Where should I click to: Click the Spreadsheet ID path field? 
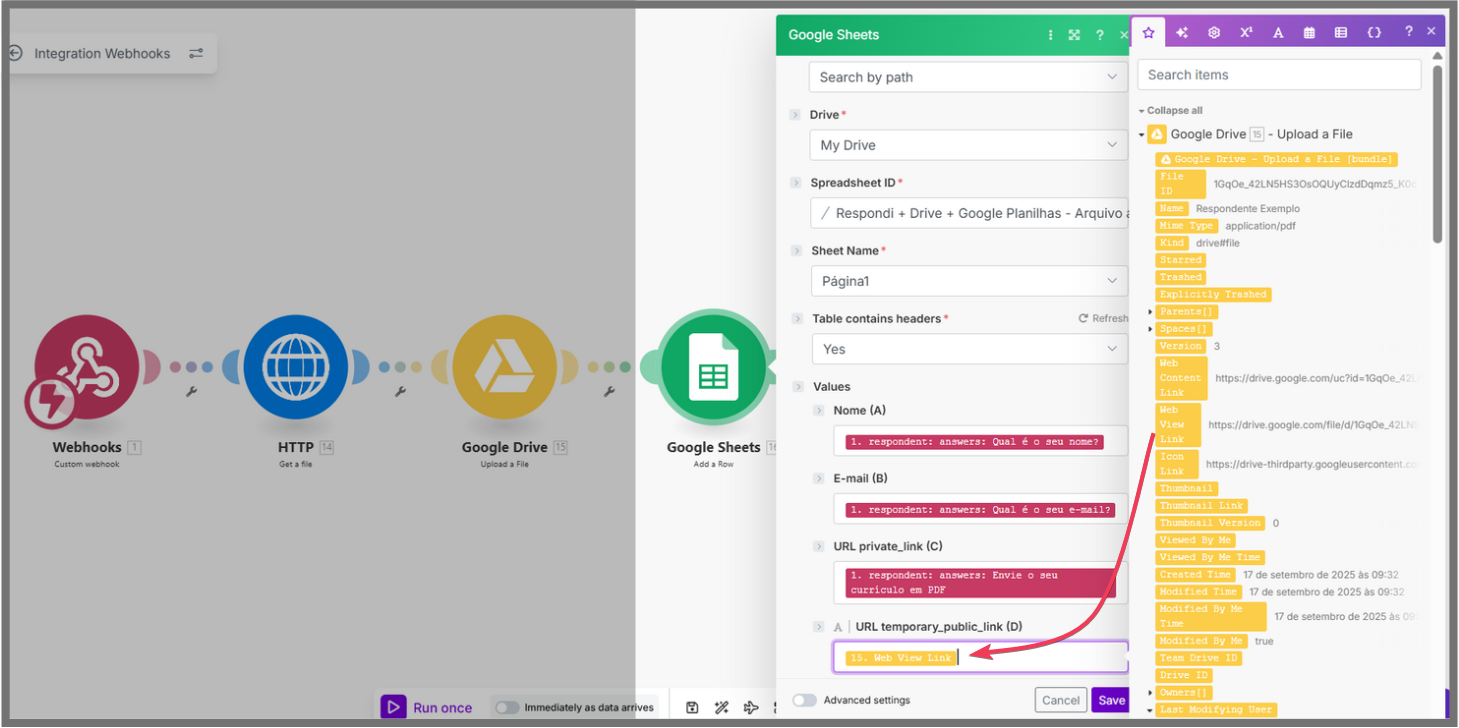pyautogui.click(x=968, y=213)
